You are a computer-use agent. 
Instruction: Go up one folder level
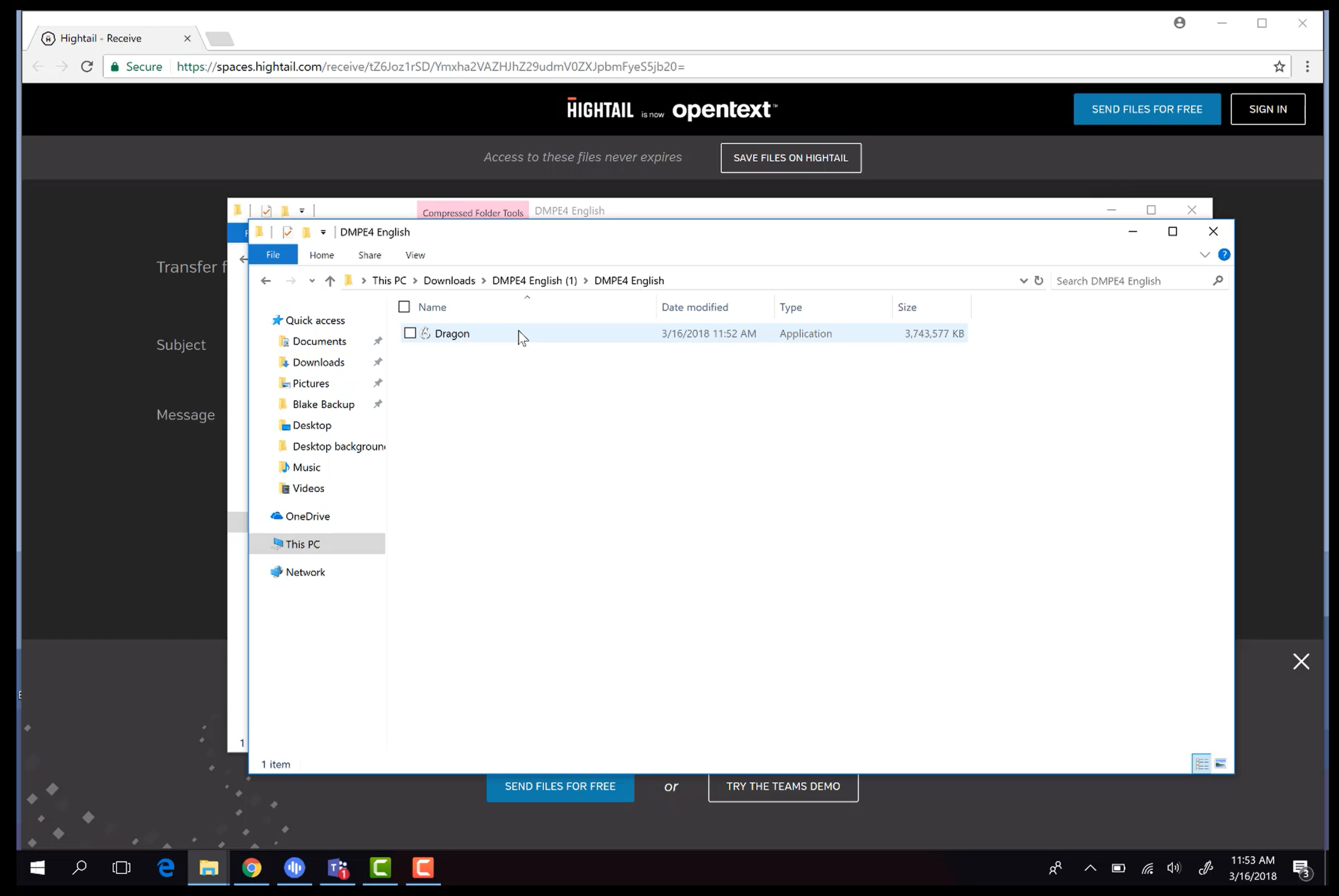pyautogui.click(x=330, y=281)
